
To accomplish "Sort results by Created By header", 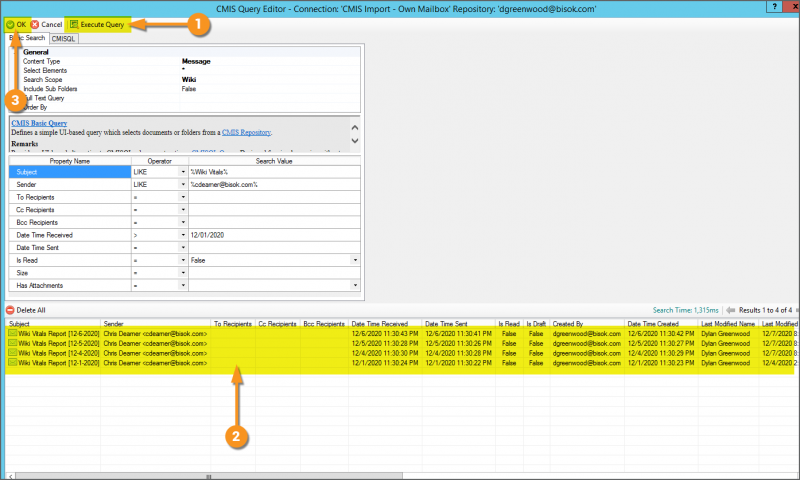I will click(x=587, y=324).
